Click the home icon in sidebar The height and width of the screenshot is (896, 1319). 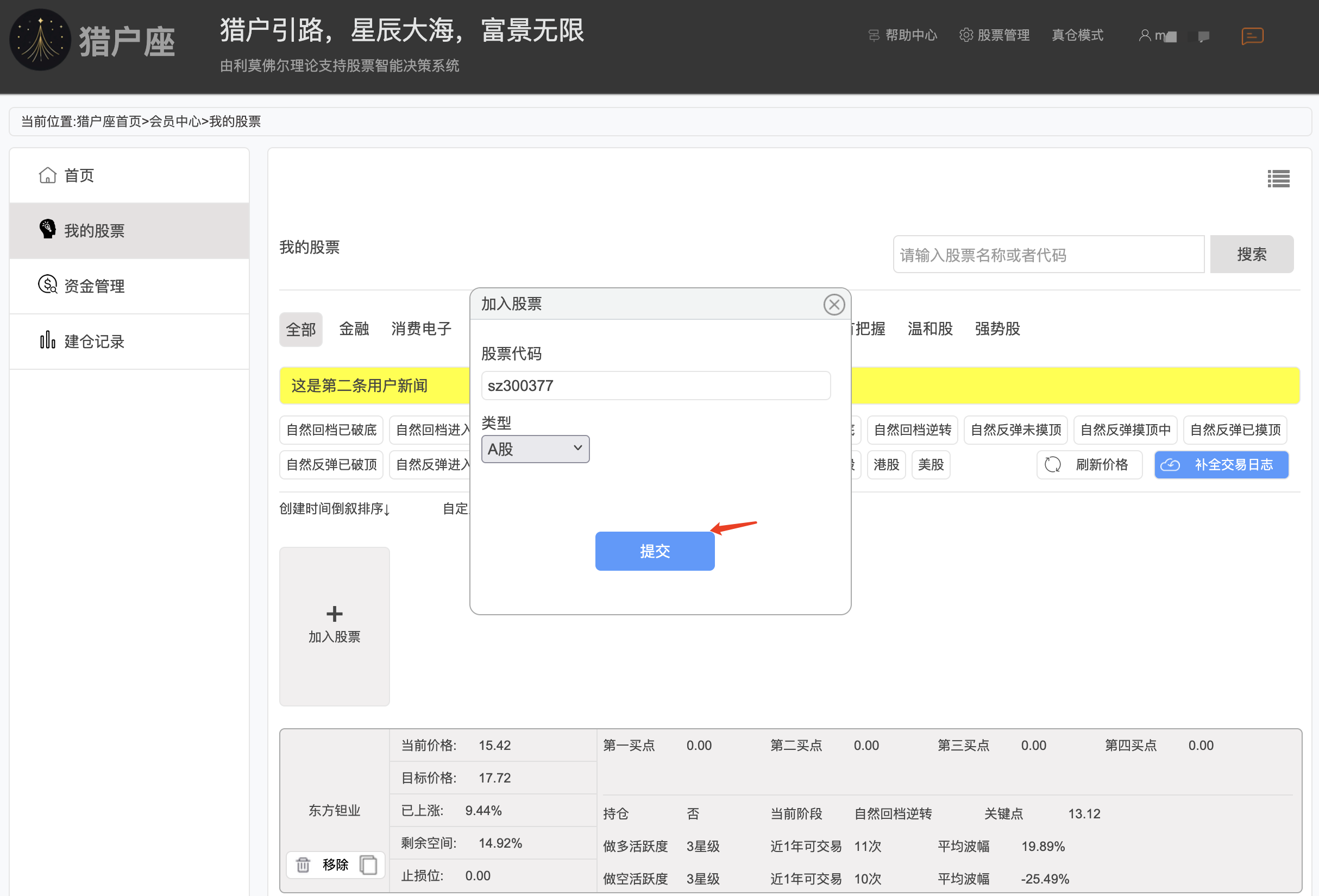coord(47,175)
